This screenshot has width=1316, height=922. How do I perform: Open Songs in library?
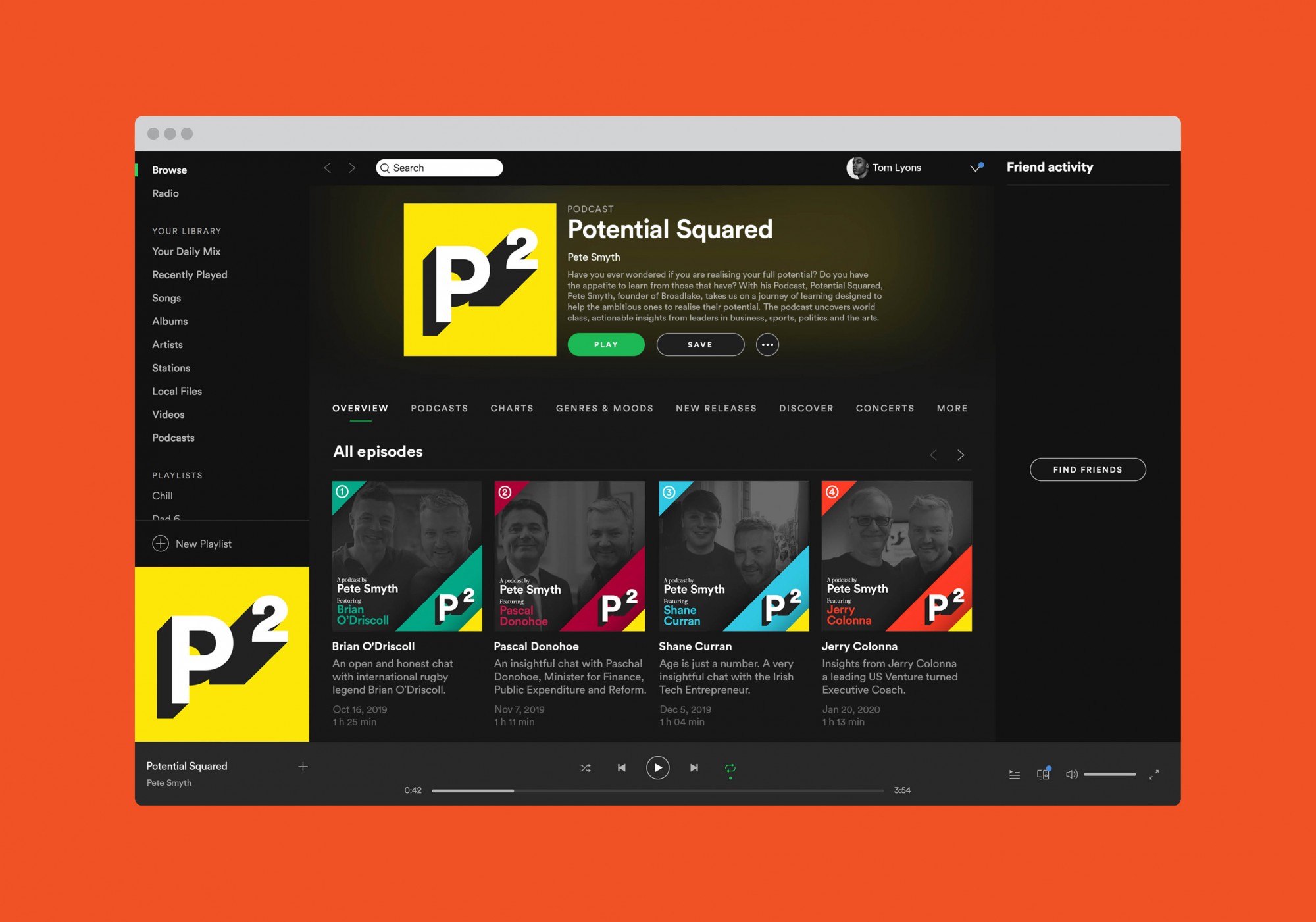pos(166,298)
